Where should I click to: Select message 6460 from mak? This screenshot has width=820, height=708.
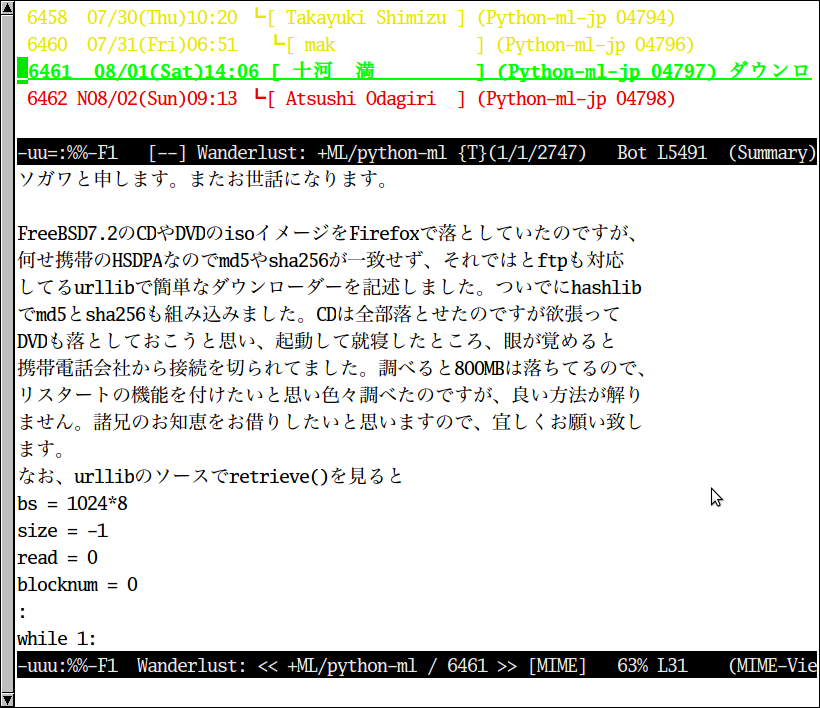(360, 45)
